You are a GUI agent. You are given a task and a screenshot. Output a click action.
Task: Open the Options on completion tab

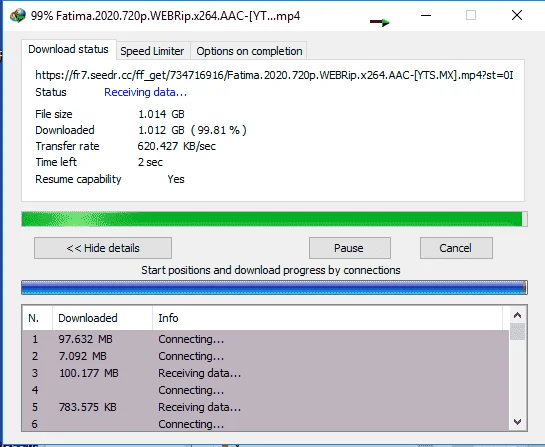(249, 51)
